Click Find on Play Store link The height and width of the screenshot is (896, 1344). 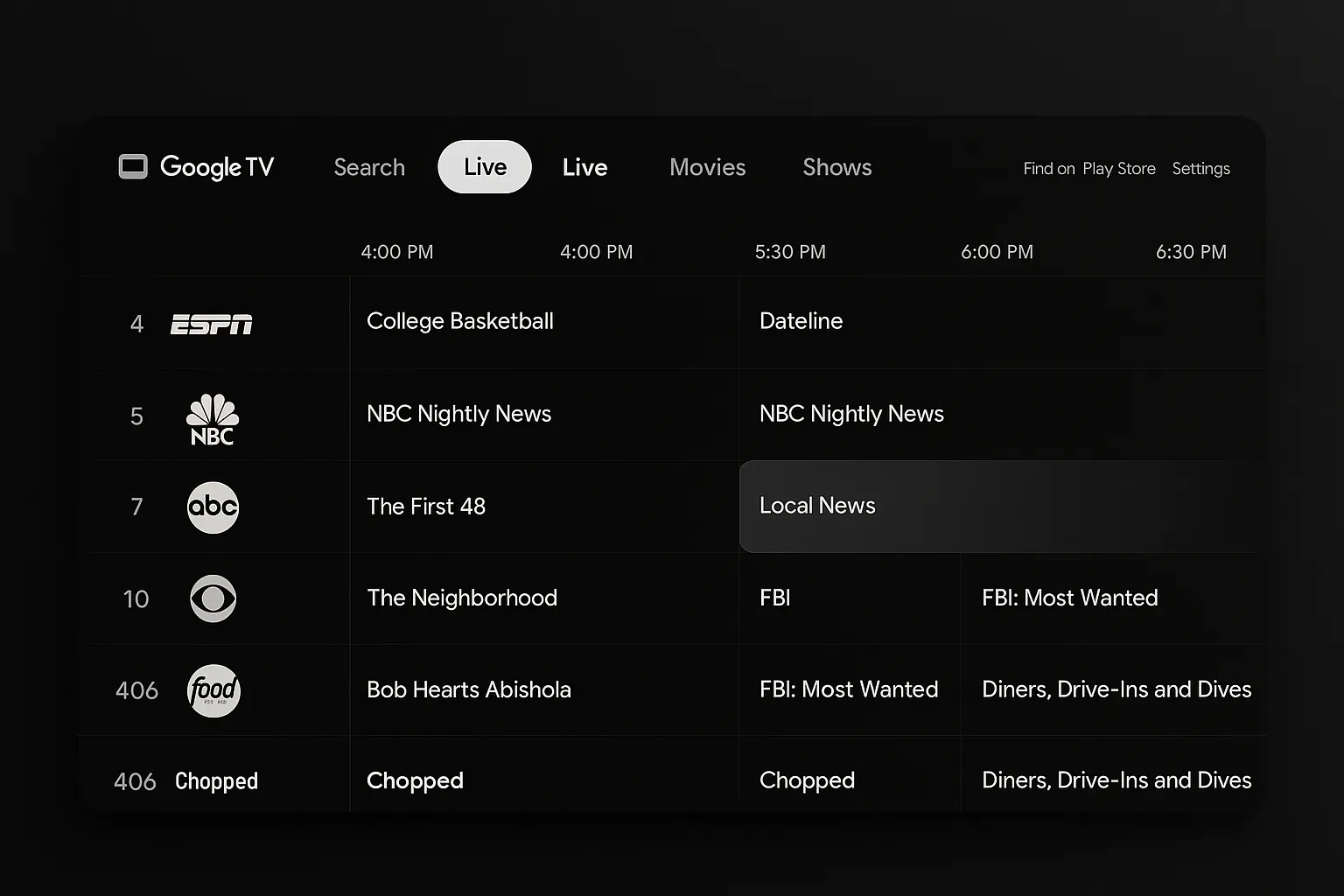(x=1088, y=169)
